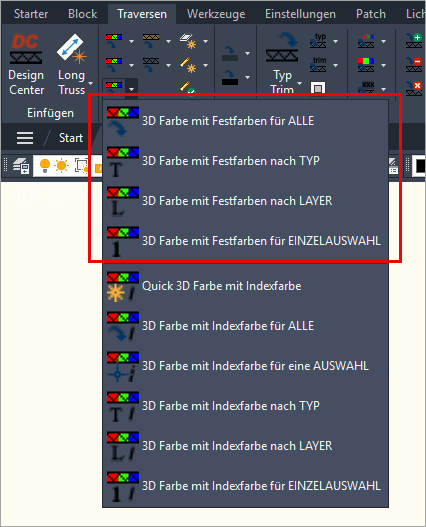Screen dimensions: 426x527
Task: Click the remove truss red minus icon
Action: pos(414,64)
